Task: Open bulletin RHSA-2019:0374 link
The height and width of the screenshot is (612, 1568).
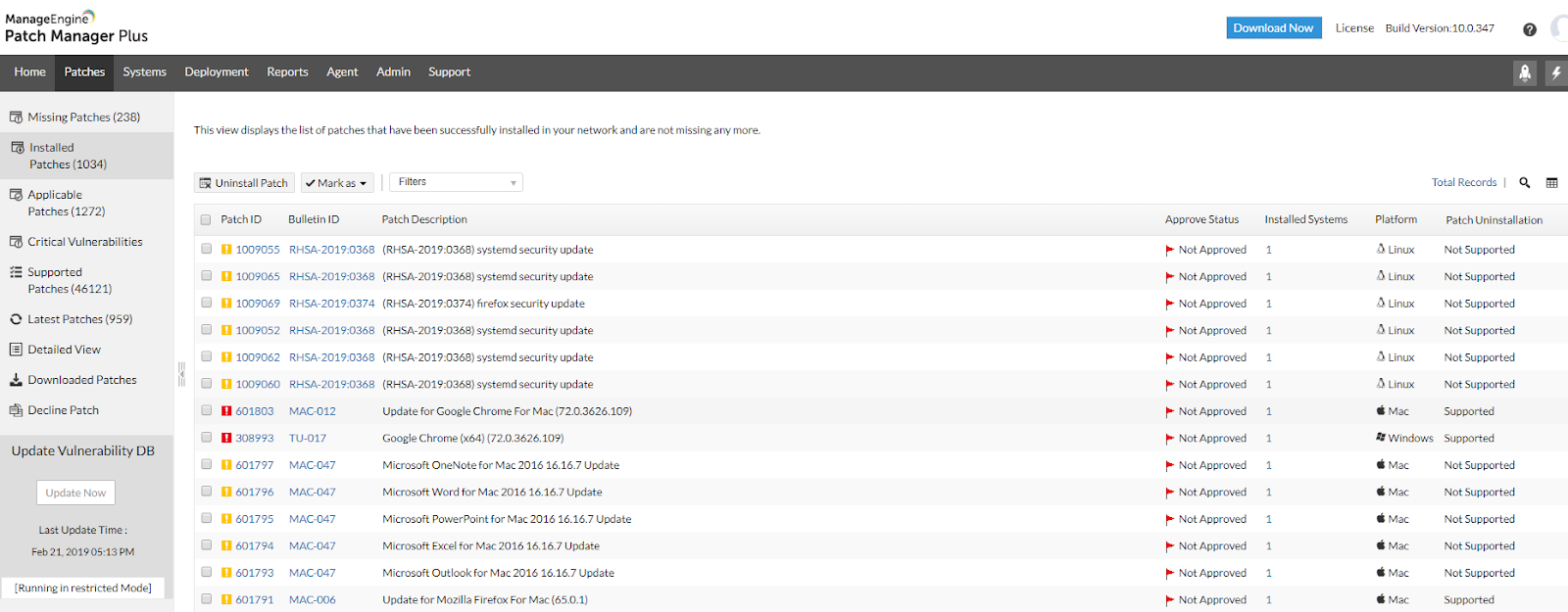Action: (x=331, y=304)
